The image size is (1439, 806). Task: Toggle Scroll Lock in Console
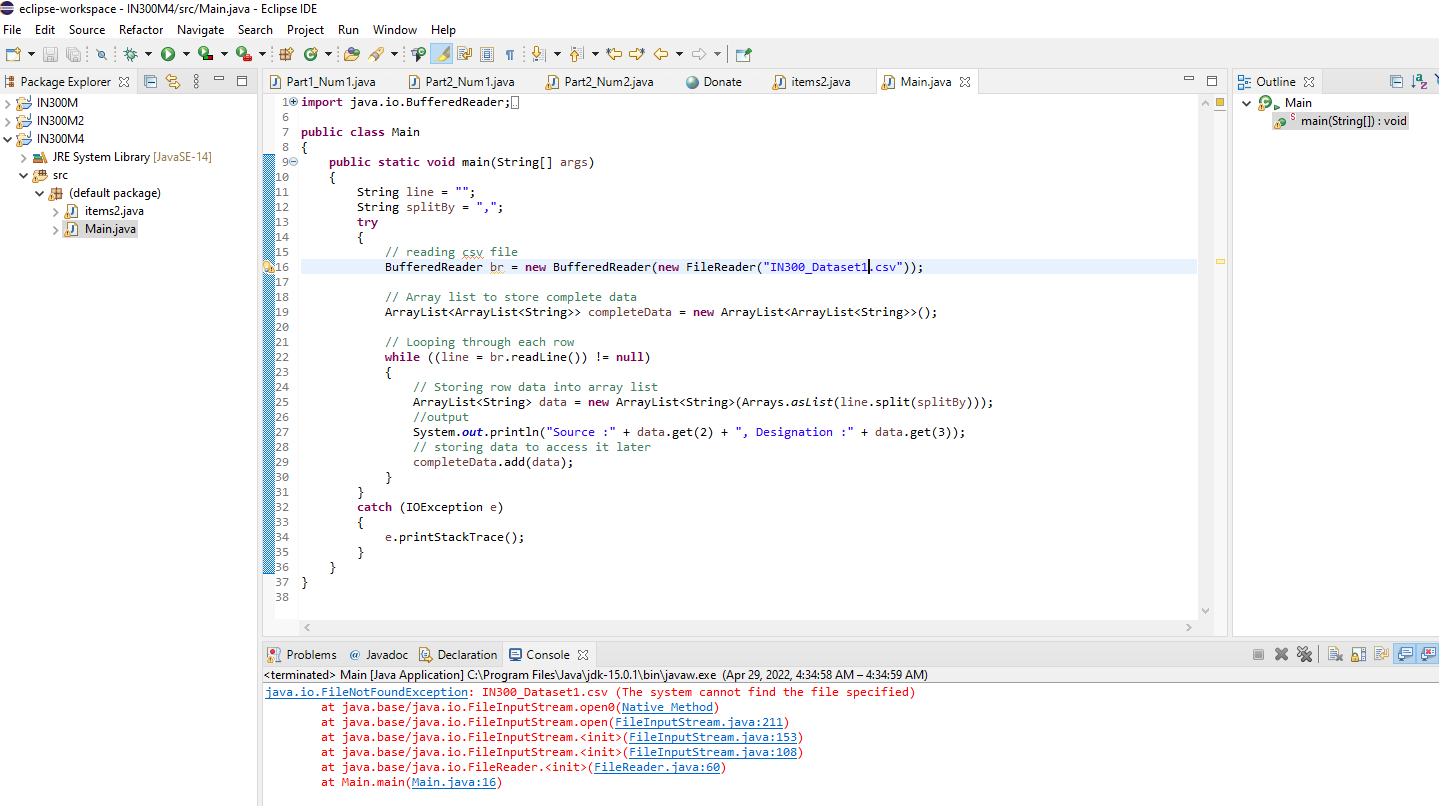1358,655
